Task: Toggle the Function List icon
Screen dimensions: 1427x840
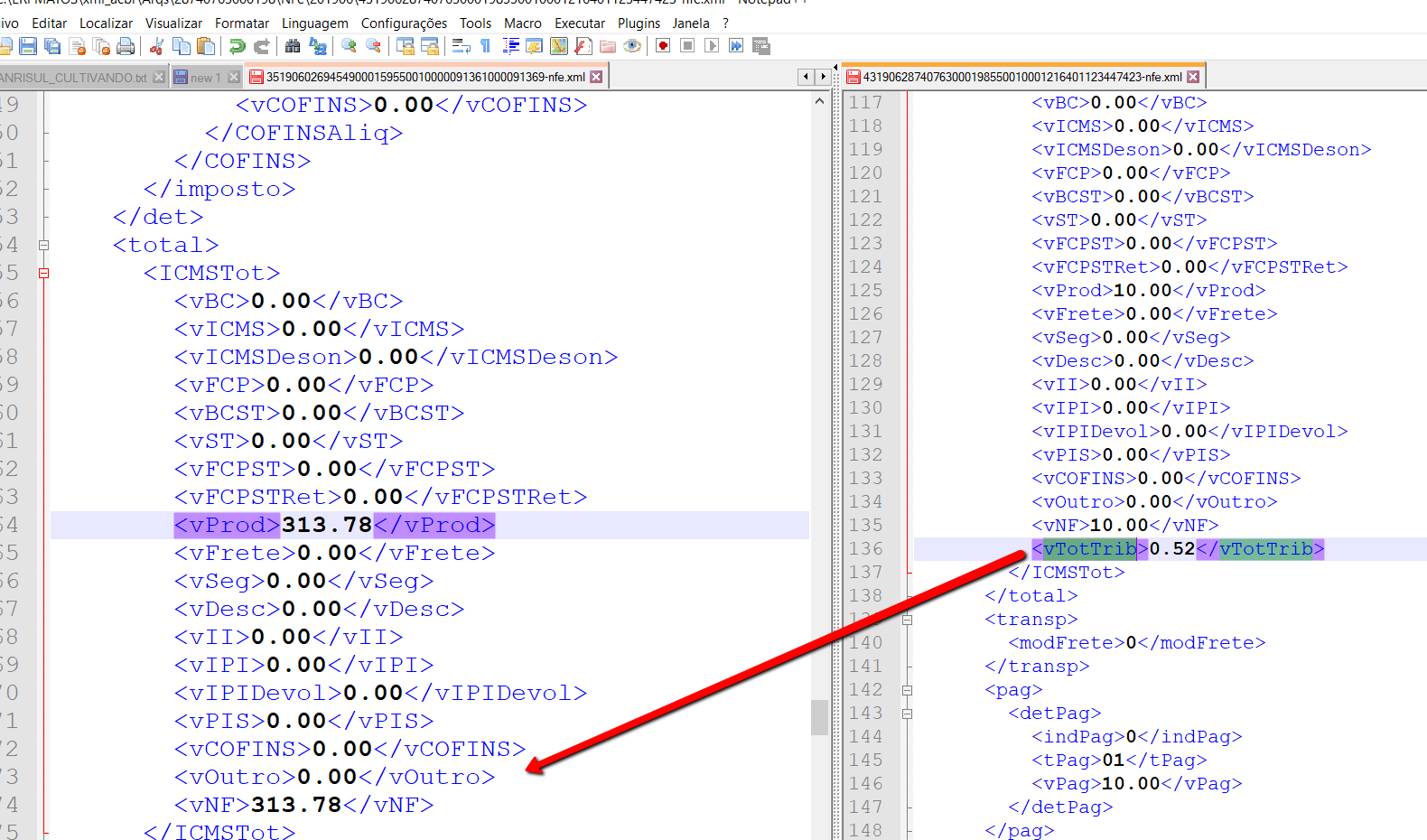Action: (x=583, y=46)
